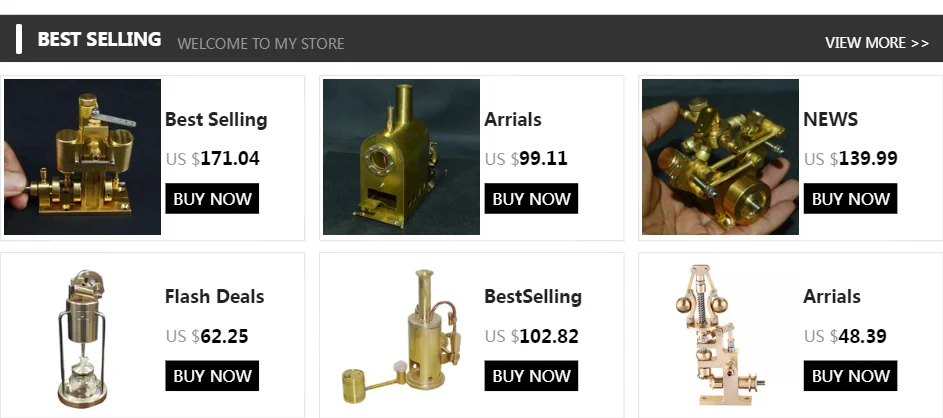Click BUY NOW for $102.82 item
The width and height of the screenshot is (943, 418).
[531, 376]
